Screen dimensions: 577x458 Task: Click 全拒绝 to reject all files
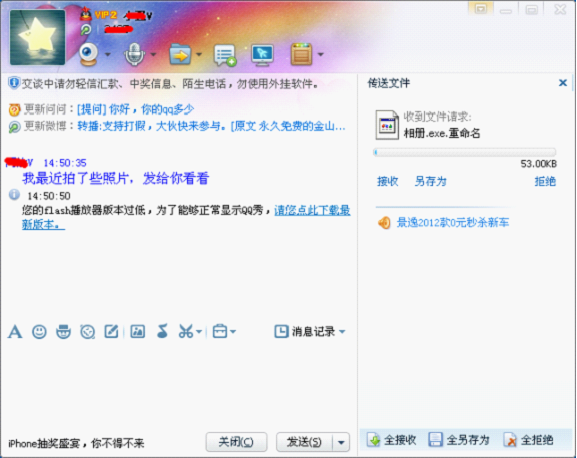coord(528,440)
